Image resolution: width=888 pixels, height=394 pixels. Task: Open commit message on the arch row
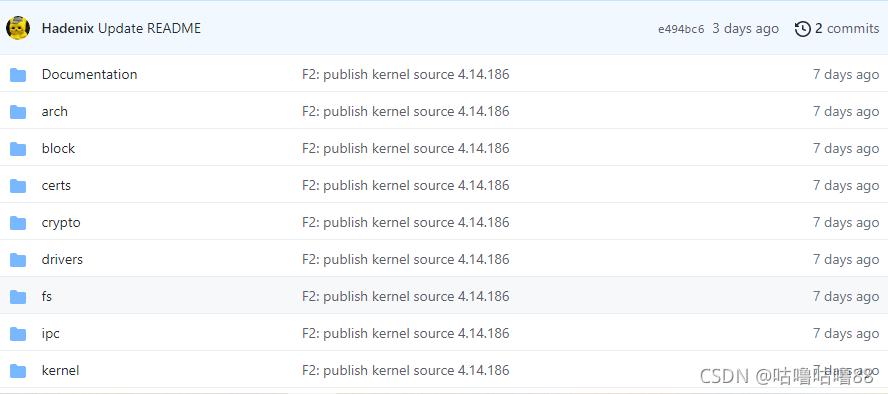point(405,112)
